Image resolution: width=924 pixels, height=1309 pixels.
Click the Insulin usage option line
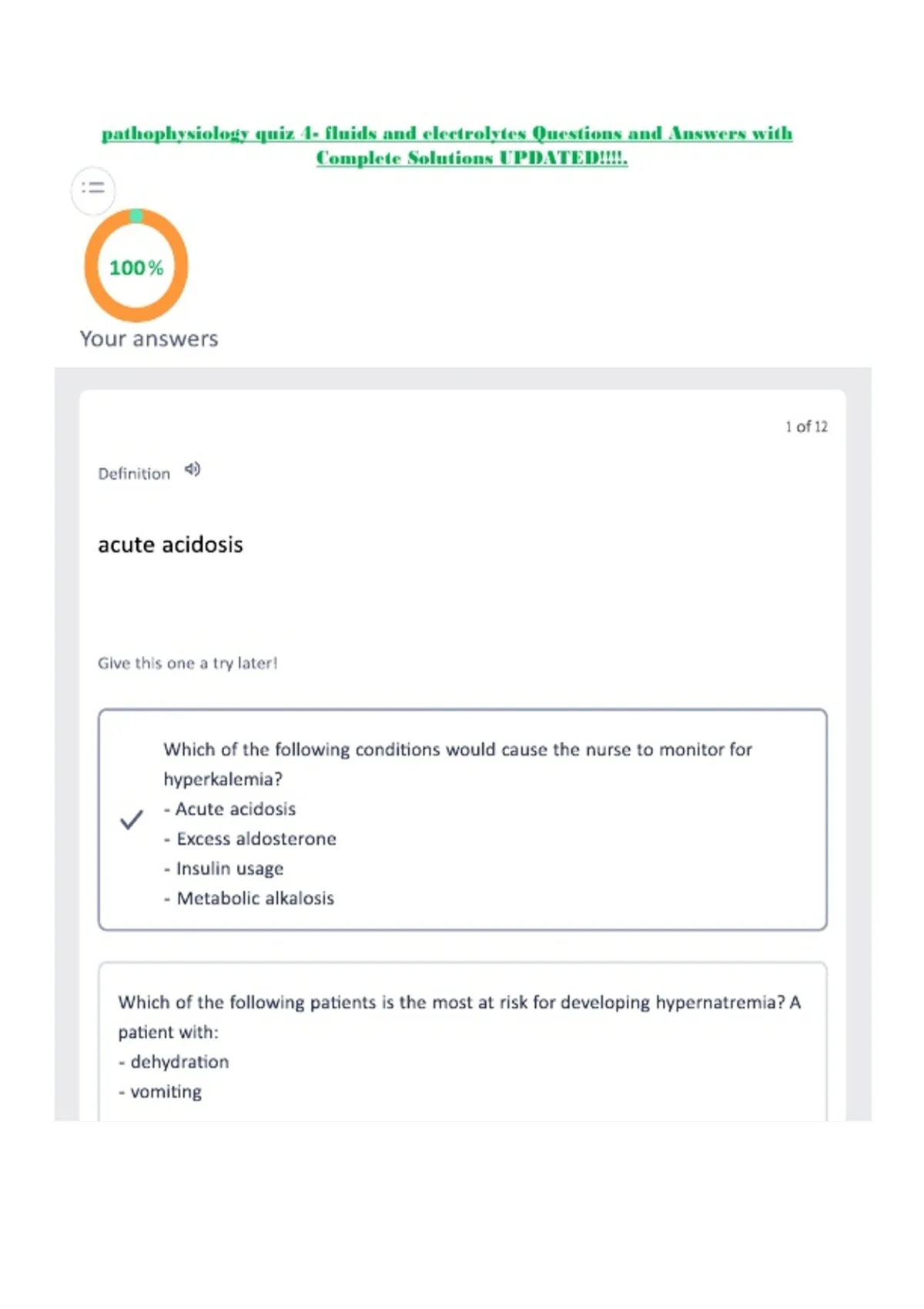223,869
